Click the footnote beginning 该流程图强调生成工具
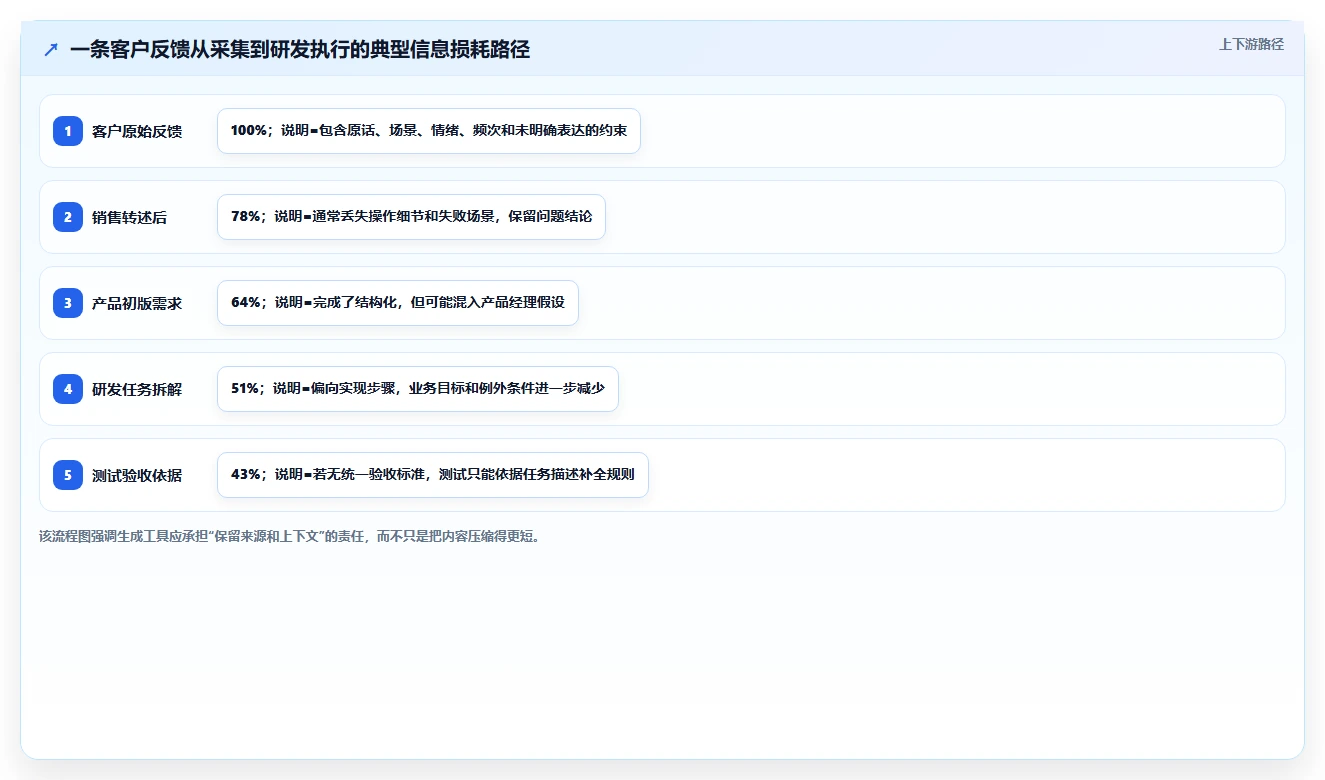This screenshot has width=1325, height=780. 292,536
